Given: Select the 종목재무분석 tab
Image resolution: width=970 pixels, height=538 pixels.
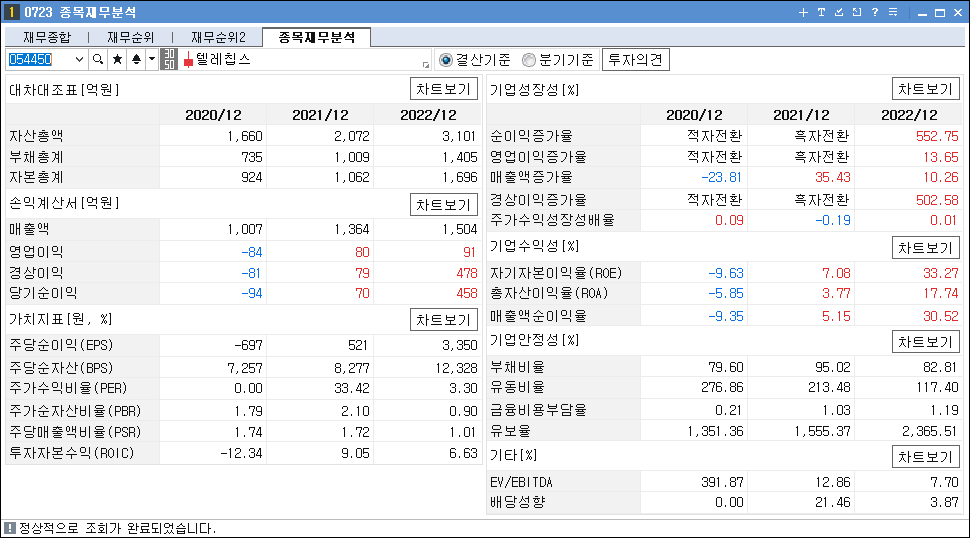Looking at the screenshot, I should pyautogui.click(x=317, y=37).
